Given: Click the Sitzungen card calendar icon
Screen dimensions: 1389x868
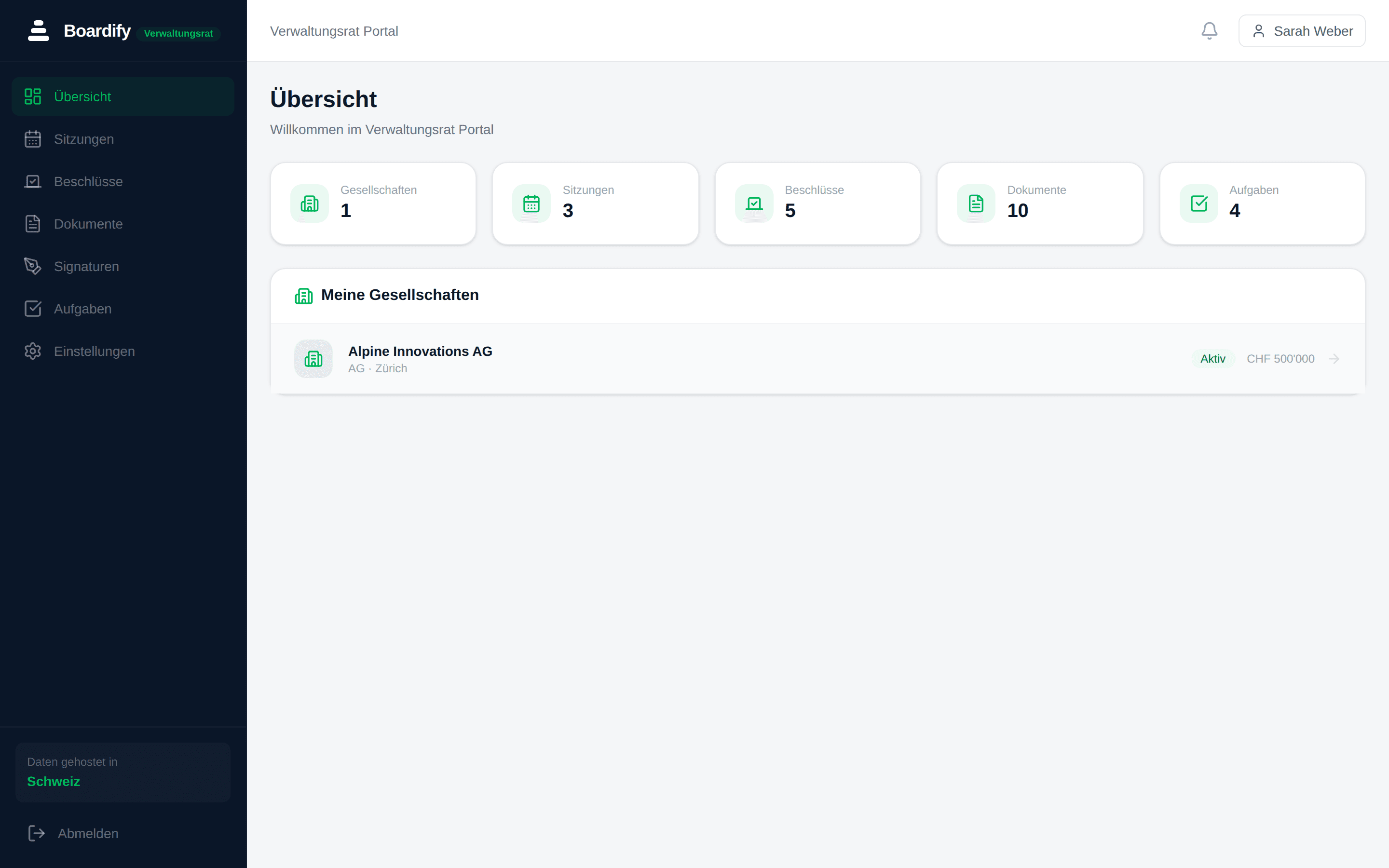Looking at the screenshot, I should click(x=531, y=203).
